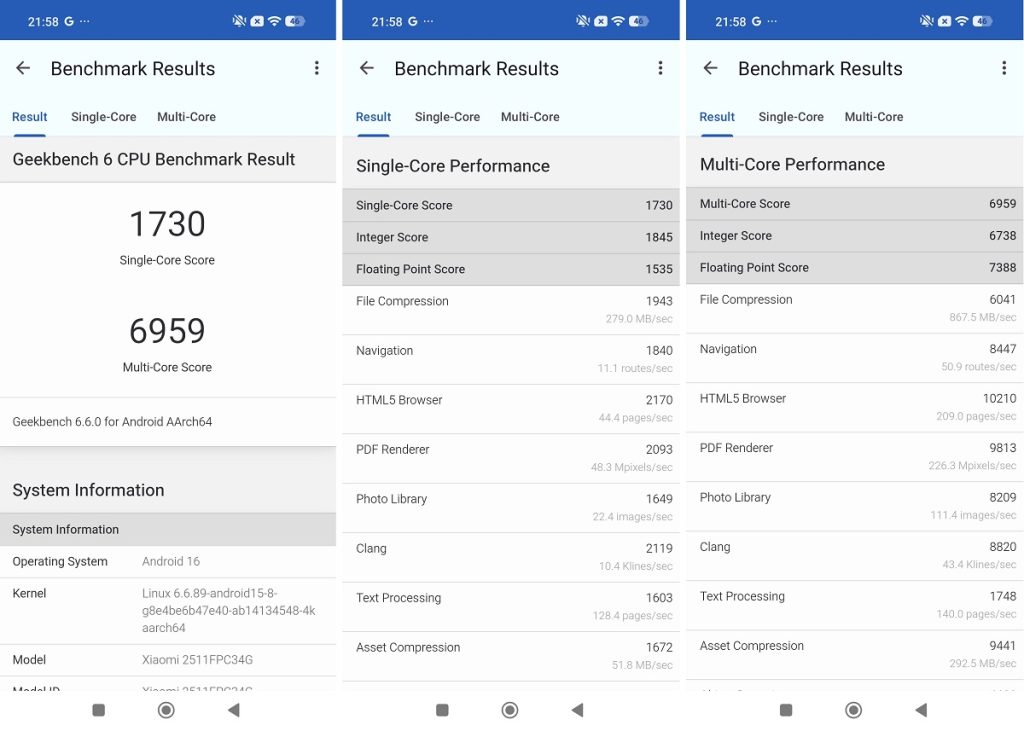Tap the Operating System Android 16 row
Viewport: 1024px width, 731px height.
click(167, 561)
